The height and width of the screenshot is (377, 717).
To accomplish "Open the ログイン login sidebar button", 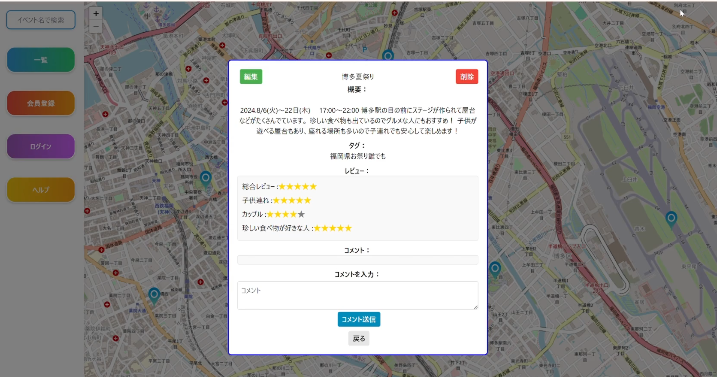I will click(41, 146).
